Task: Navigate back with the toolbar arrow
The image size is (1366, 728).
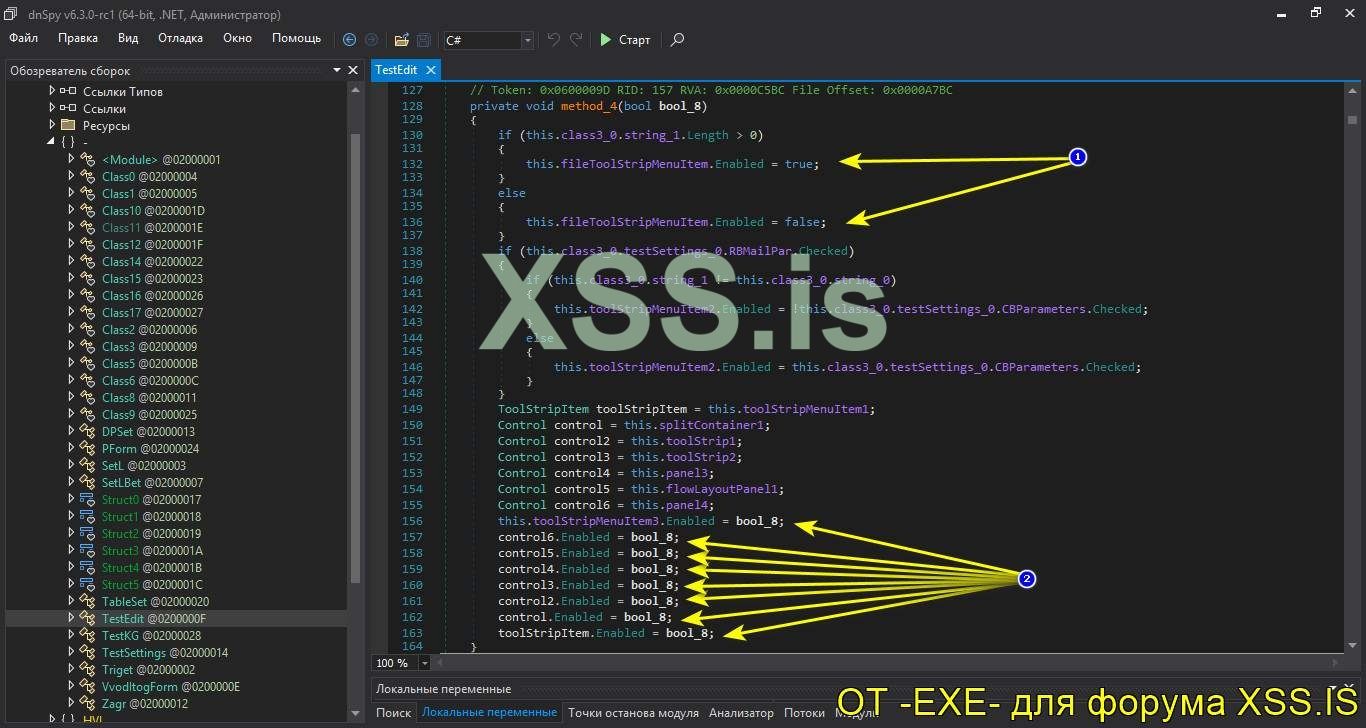Action: [349, 40]
